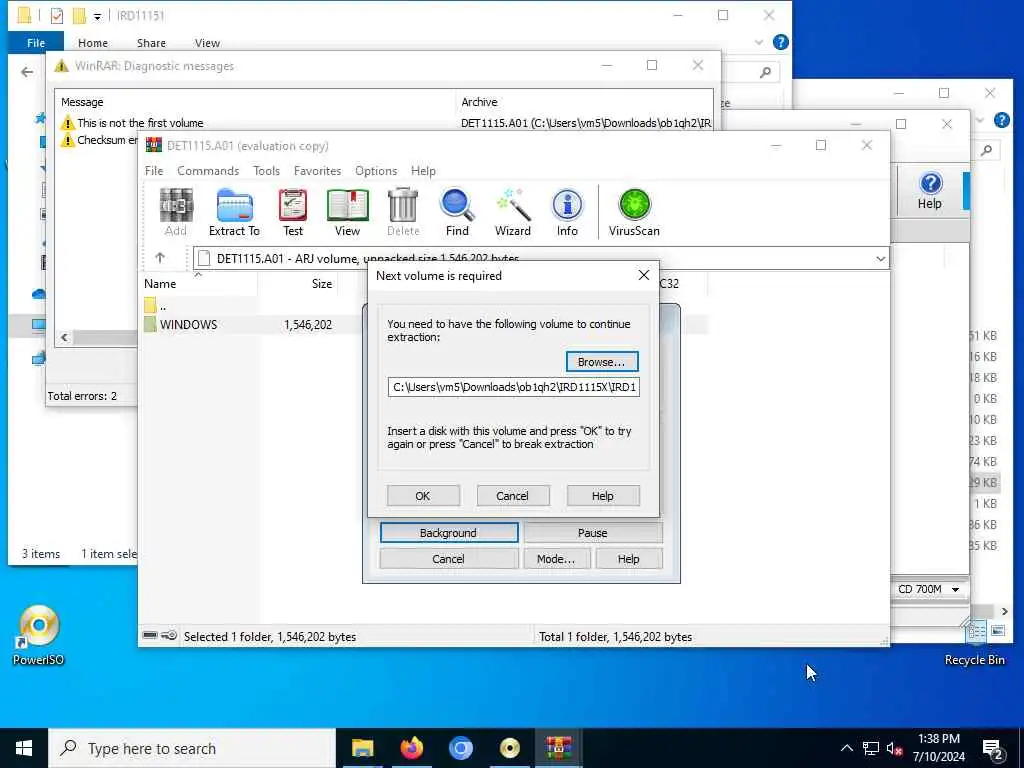Open the Extract To tool
This screenshot has height=768, width=1024.
[x=234, y=212]
